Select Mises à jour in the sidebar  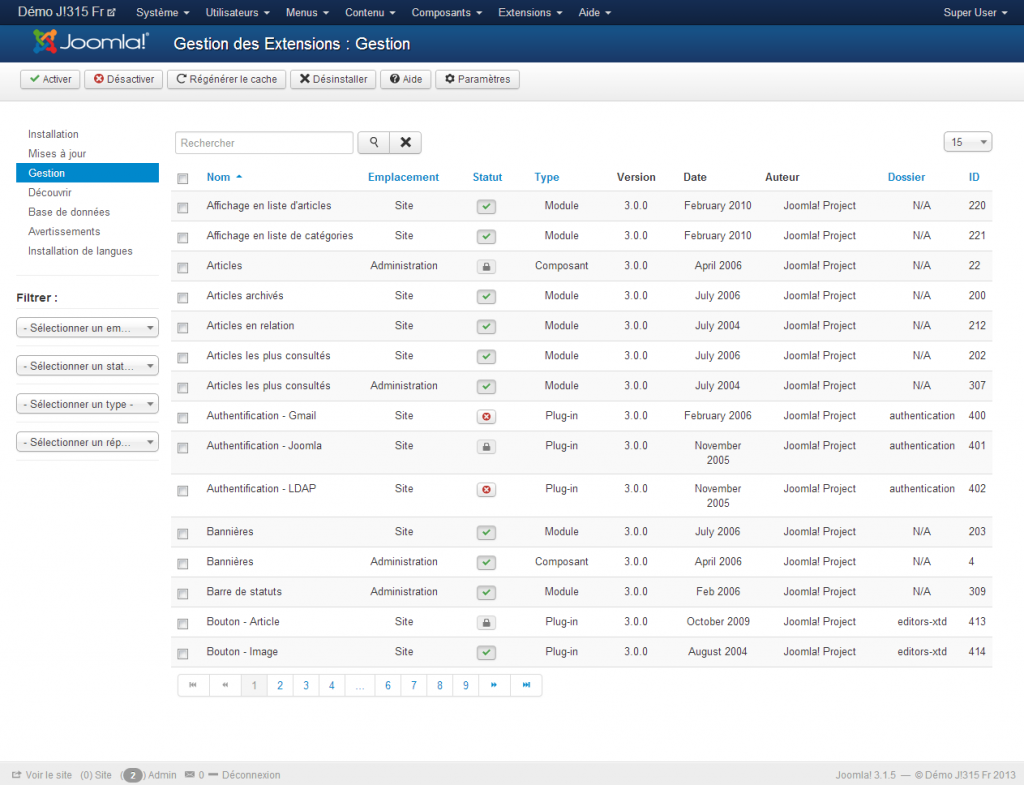tap(57, 154)
